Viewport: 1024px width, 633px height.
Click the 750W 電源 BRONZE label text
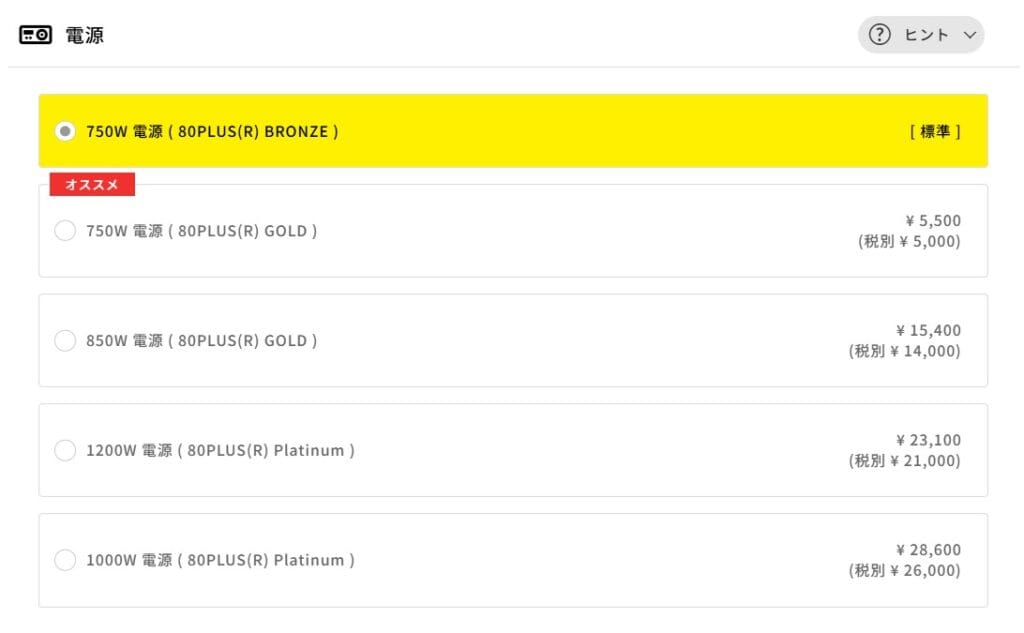click(x=212, y=131)
